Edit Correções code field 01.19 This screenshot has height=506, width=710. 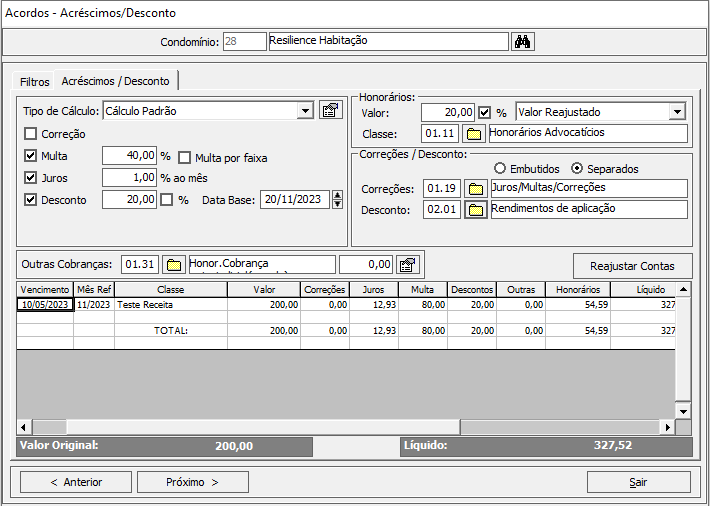[442, 189]
